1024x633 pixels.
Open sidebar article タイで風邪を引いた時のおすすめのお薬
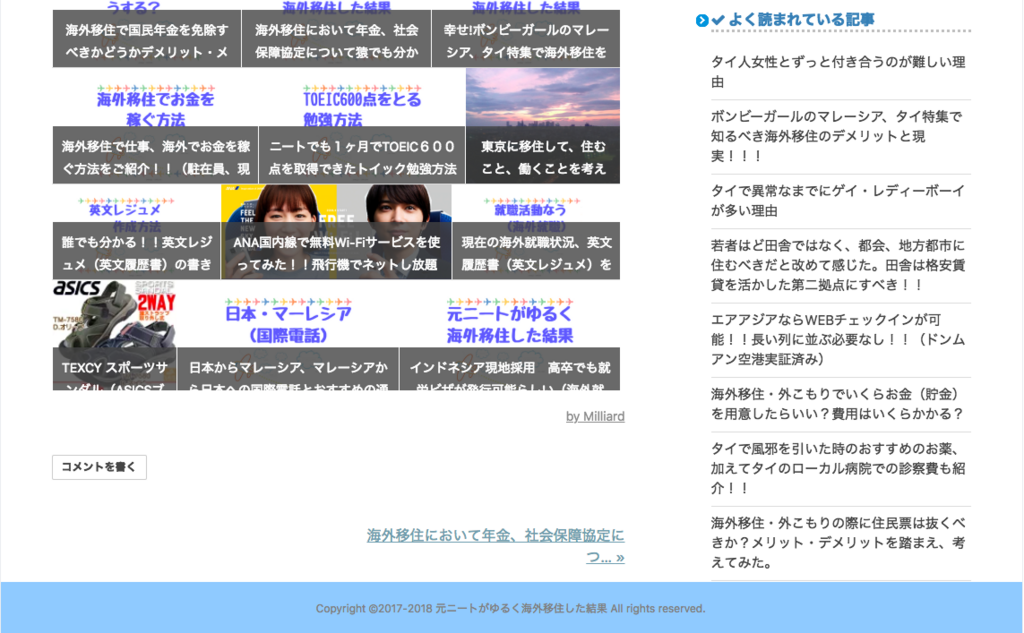click(838, 468)
